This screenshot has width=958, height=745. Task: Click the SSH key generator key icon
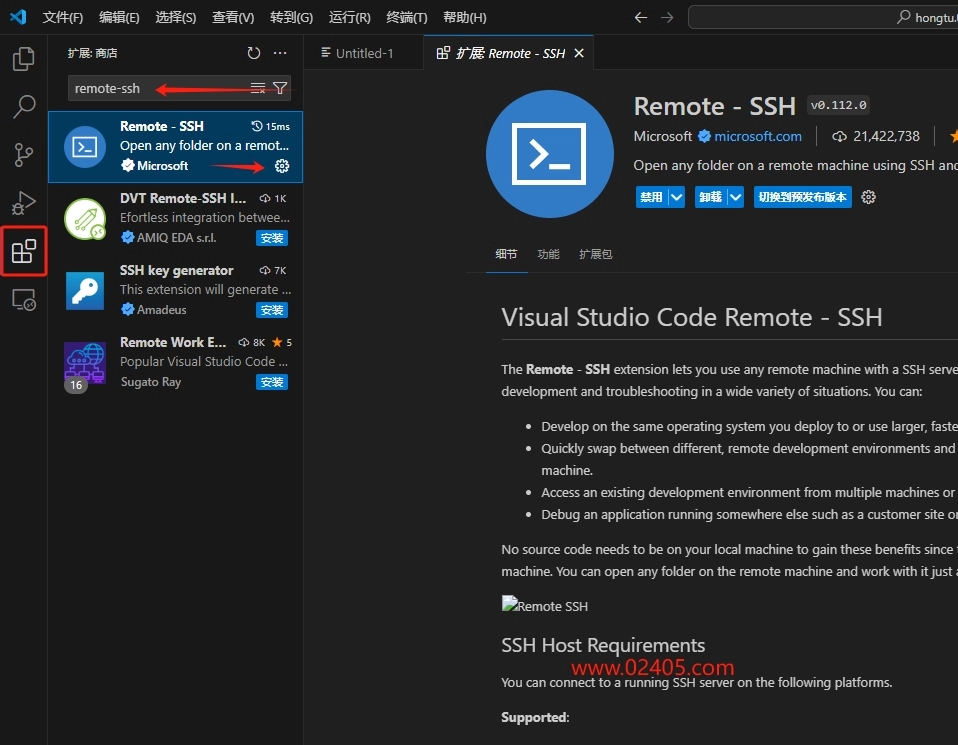[x=85, y=291]
